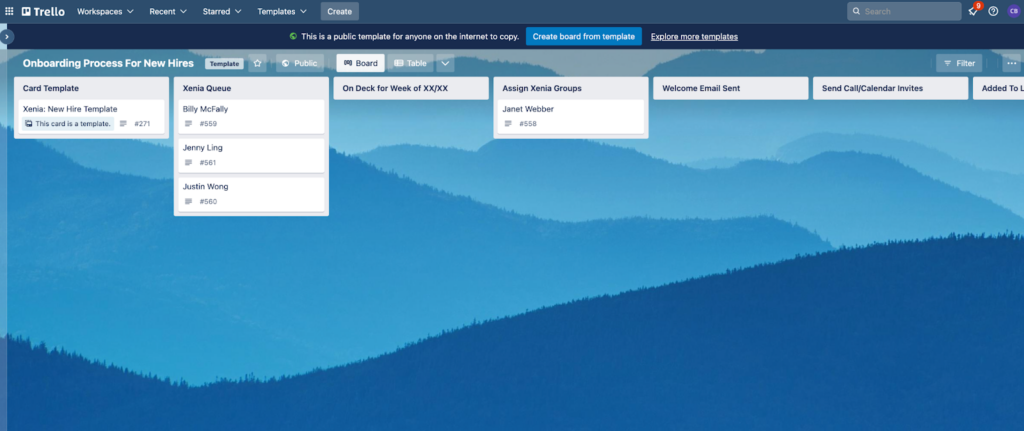Expand more board views chevron
The height and width of the screenshot is (431, 1024).
(445, 63)
